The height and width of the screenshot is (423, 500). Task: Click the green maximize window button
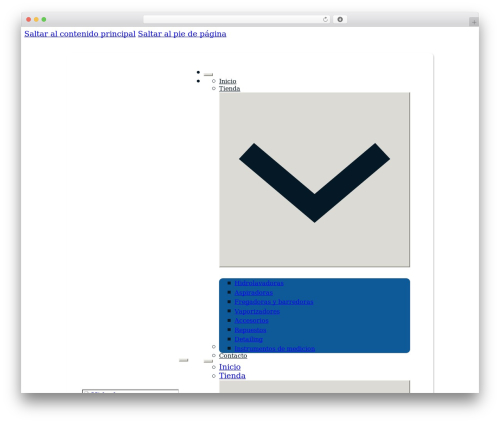coord(44,19)
